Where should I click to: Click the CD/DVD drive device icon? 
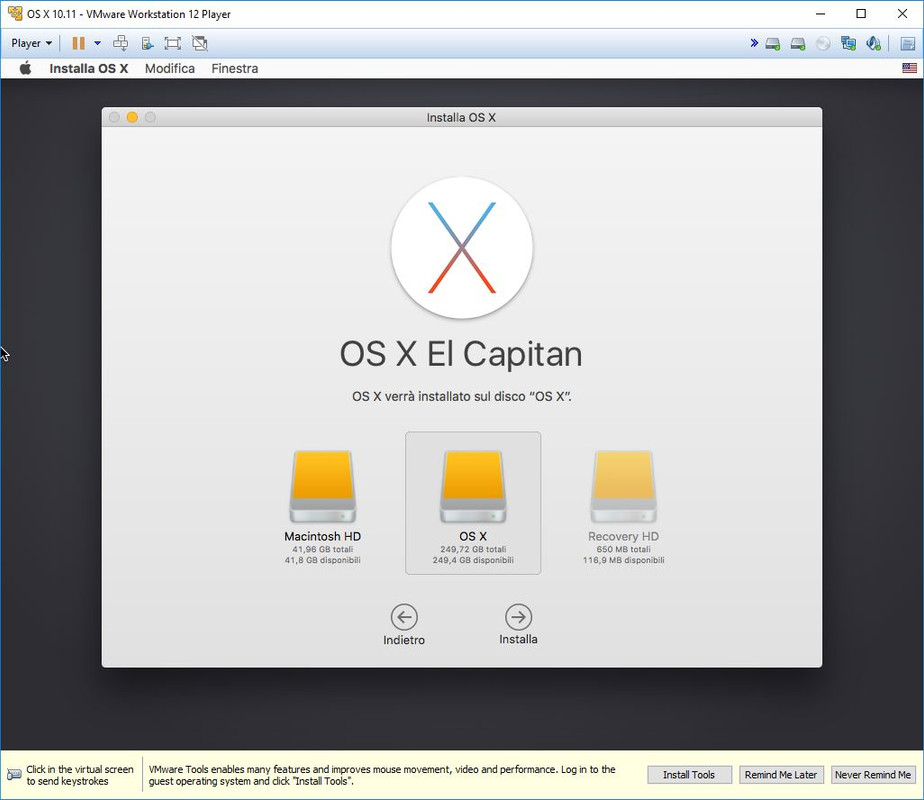[823, 44]
